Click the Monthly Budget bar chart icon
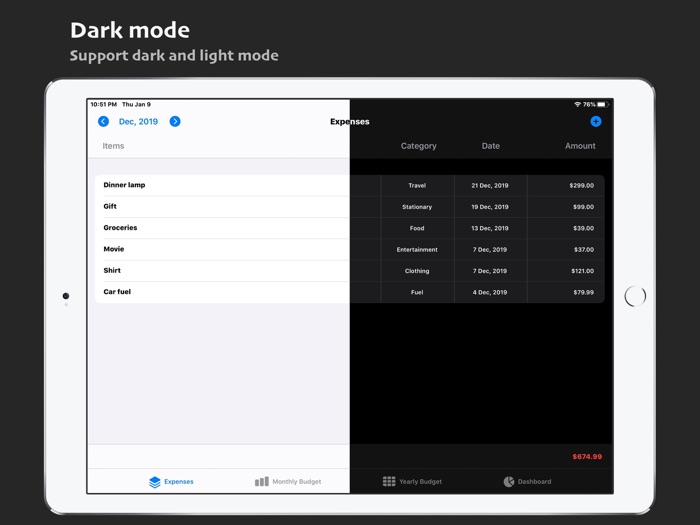700x525 pixels. (x=262, y=481)
